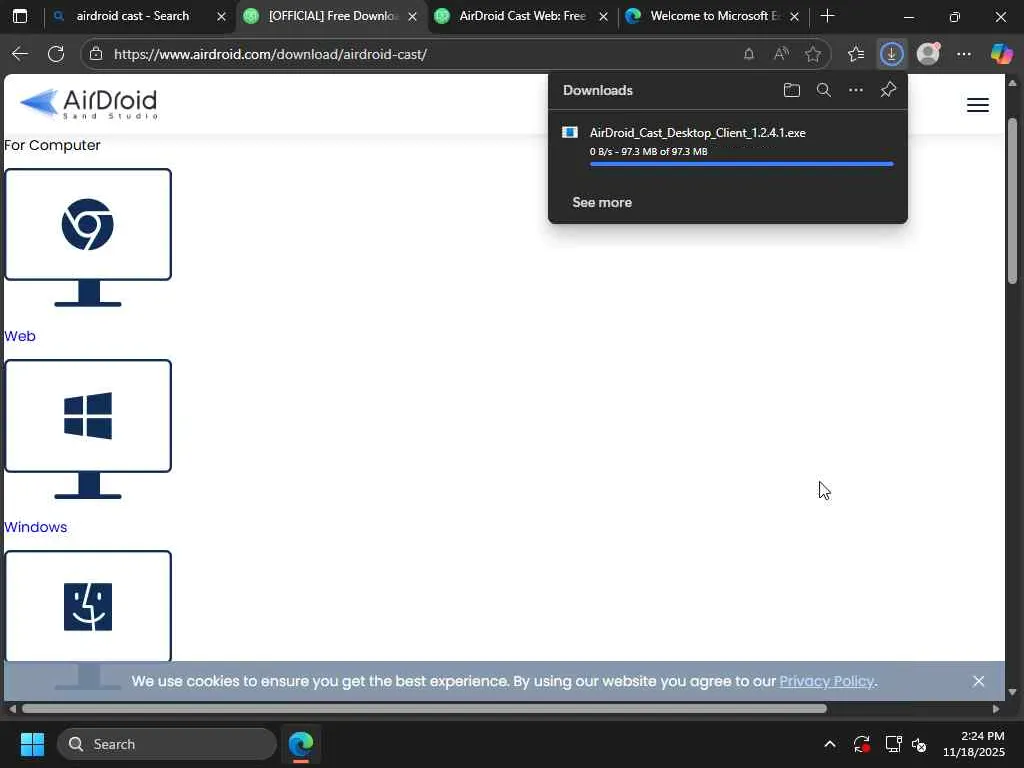View site information lock icon
The width and height of the screenshot is (1024, 768).
[x=96, y=54]
